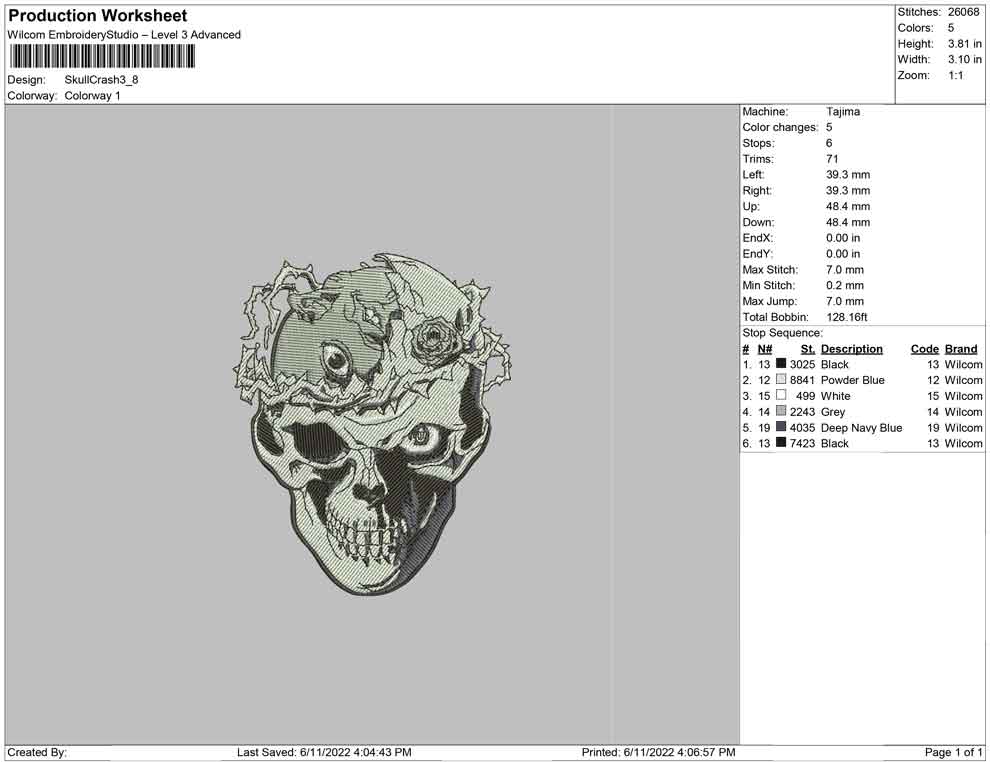Click the Description column header
Image resolution: width=990 pixels, height=762 pixels.
(851, 349)
